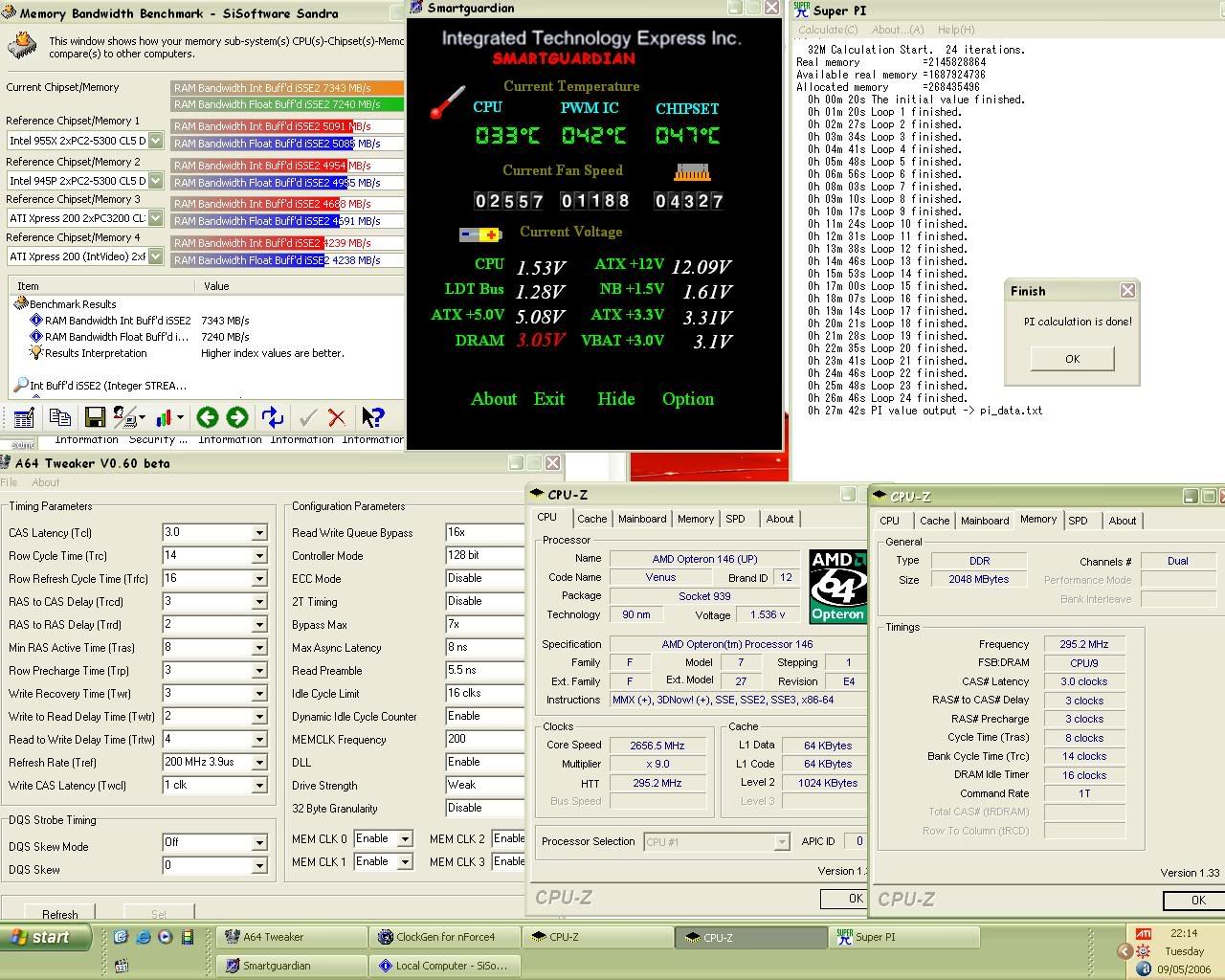Click the heatsink icon above the chipset fan speed

coord(692,173)
